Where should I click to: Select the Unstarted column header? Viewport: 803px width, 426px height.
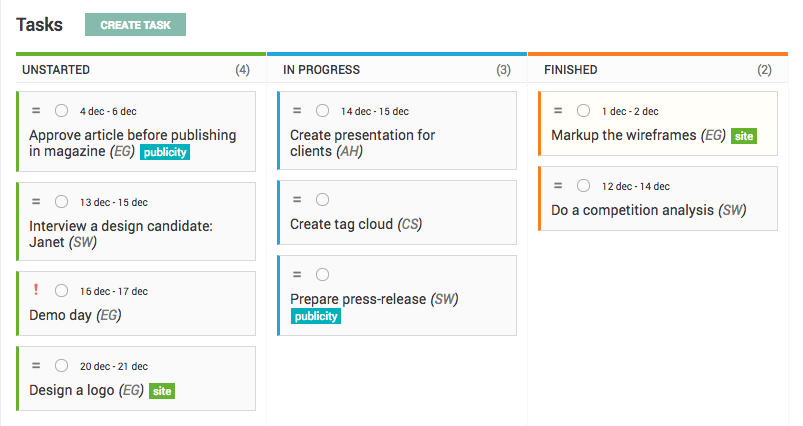pyautogui.click(x=56, y=70)
